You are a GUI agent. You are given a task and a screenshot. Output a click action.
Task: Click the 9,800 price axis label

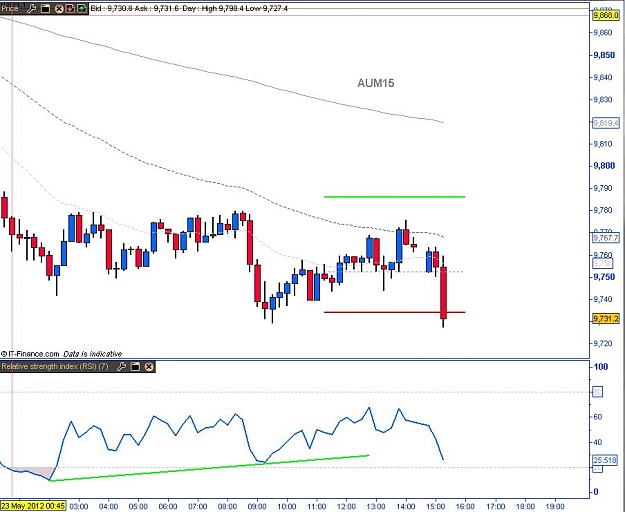pyautogui.click(x=604, y=166)
